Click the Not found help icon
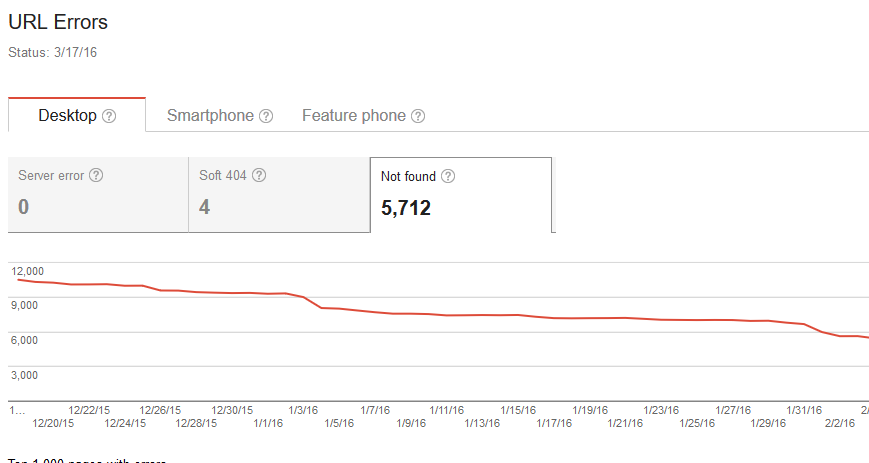 tap(448, 177)
